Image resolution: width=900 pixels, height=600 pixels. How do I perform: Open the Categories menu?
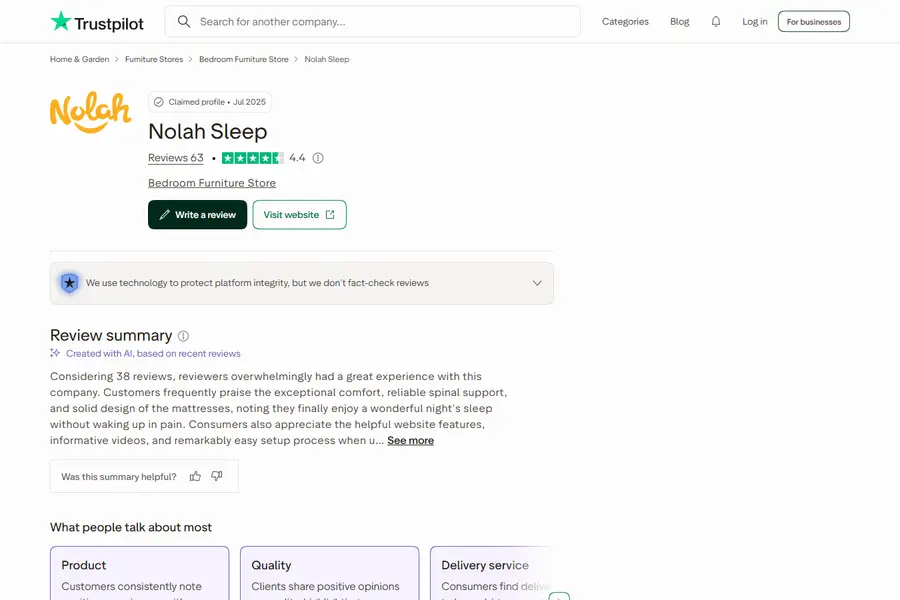point(625,21)
